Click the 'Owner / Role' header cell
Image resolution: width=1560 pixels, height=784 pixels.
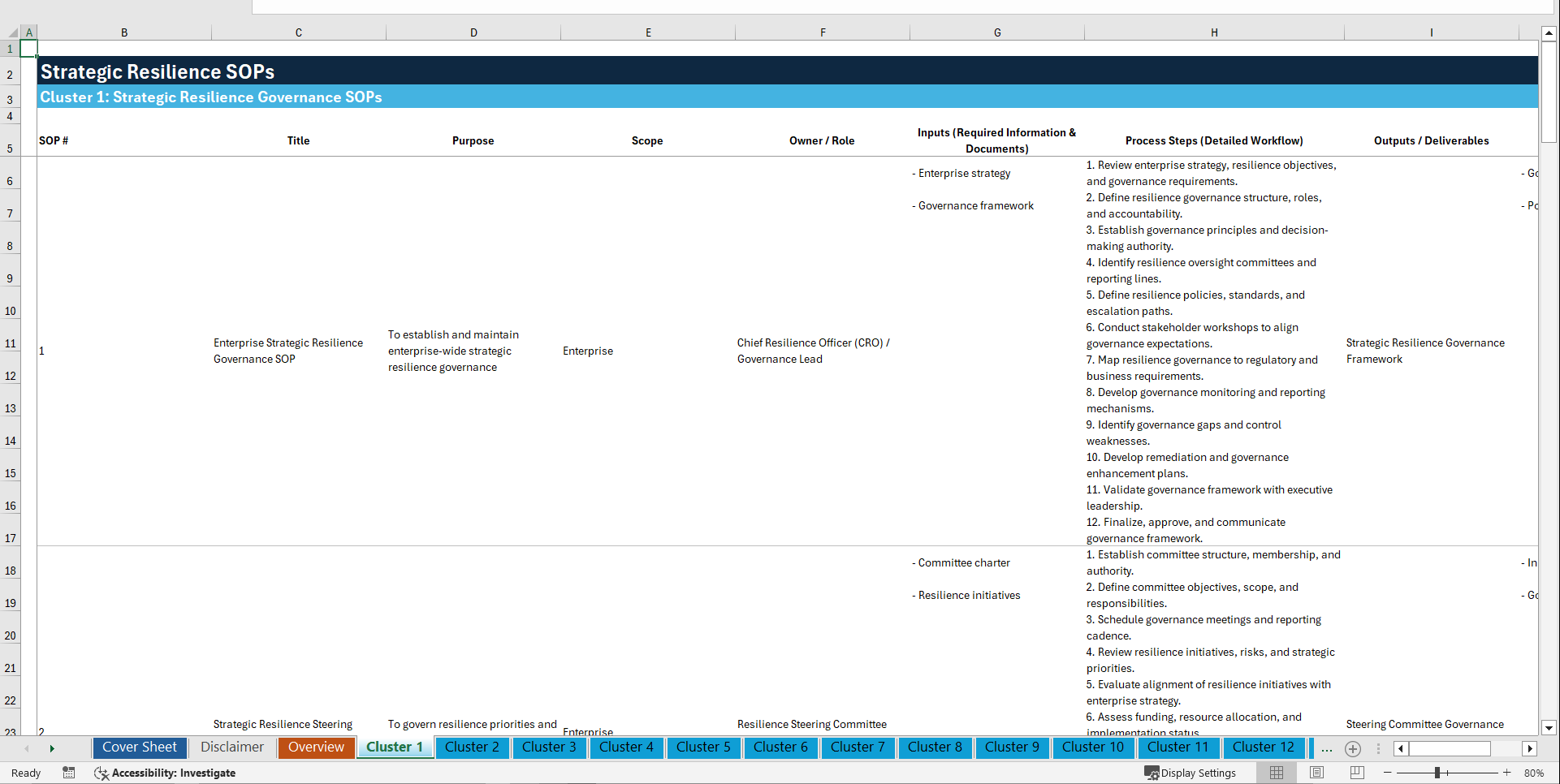822,140
